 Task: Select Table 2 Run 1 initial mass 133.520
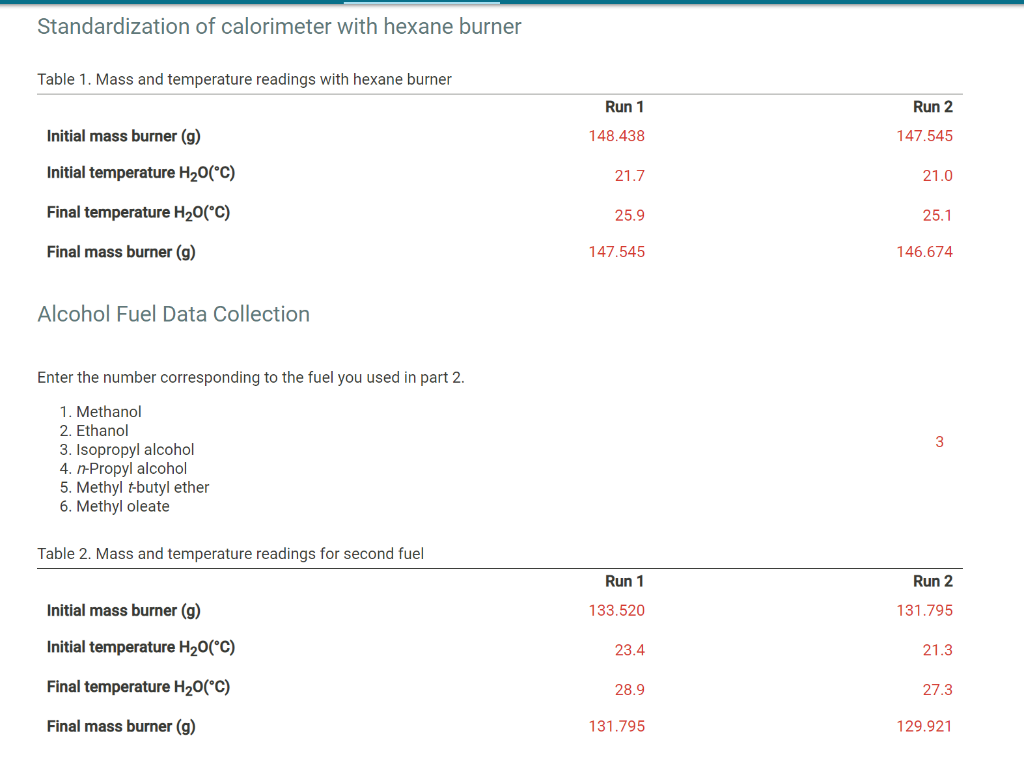[x=616, y=611]
